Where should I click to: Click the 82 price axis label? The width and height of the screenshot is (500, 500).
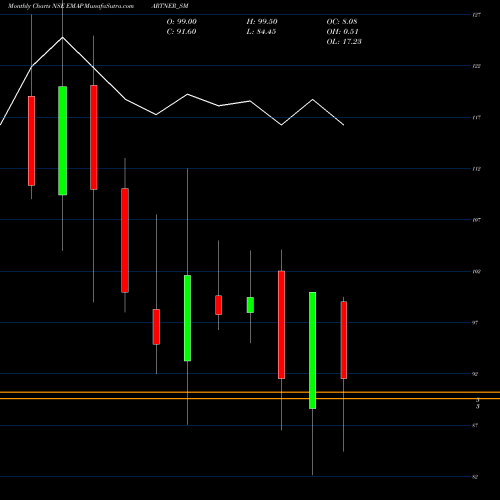click(x=475, y=477)
